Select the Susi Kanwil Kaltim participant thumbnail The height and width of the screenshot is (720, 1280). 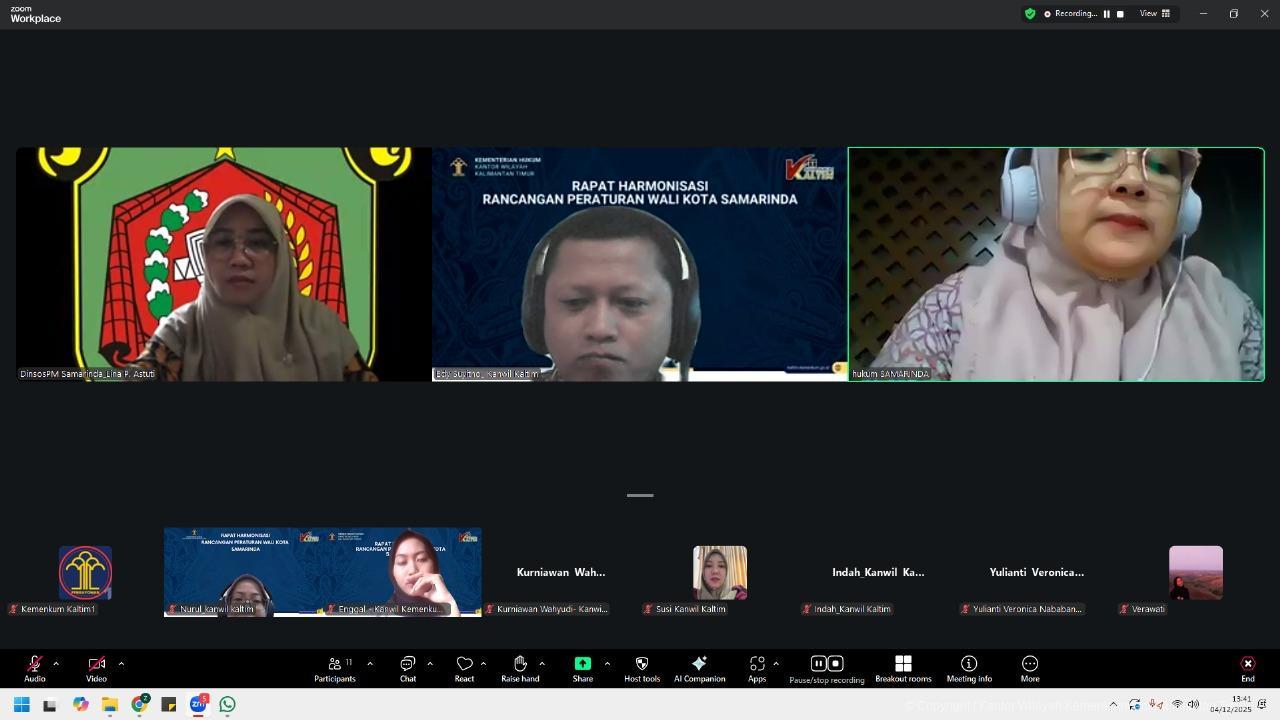(719, 575)
